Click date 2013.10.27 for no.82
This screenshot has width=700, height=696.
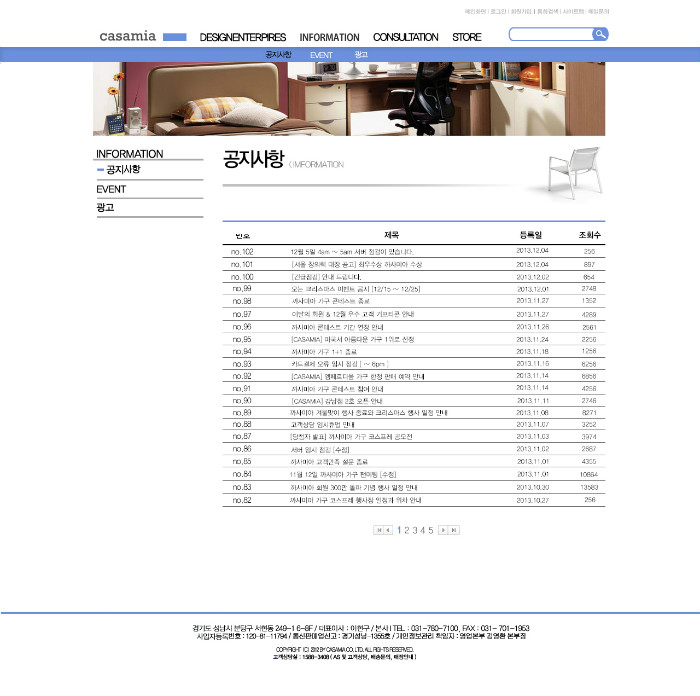click(533, 500)
